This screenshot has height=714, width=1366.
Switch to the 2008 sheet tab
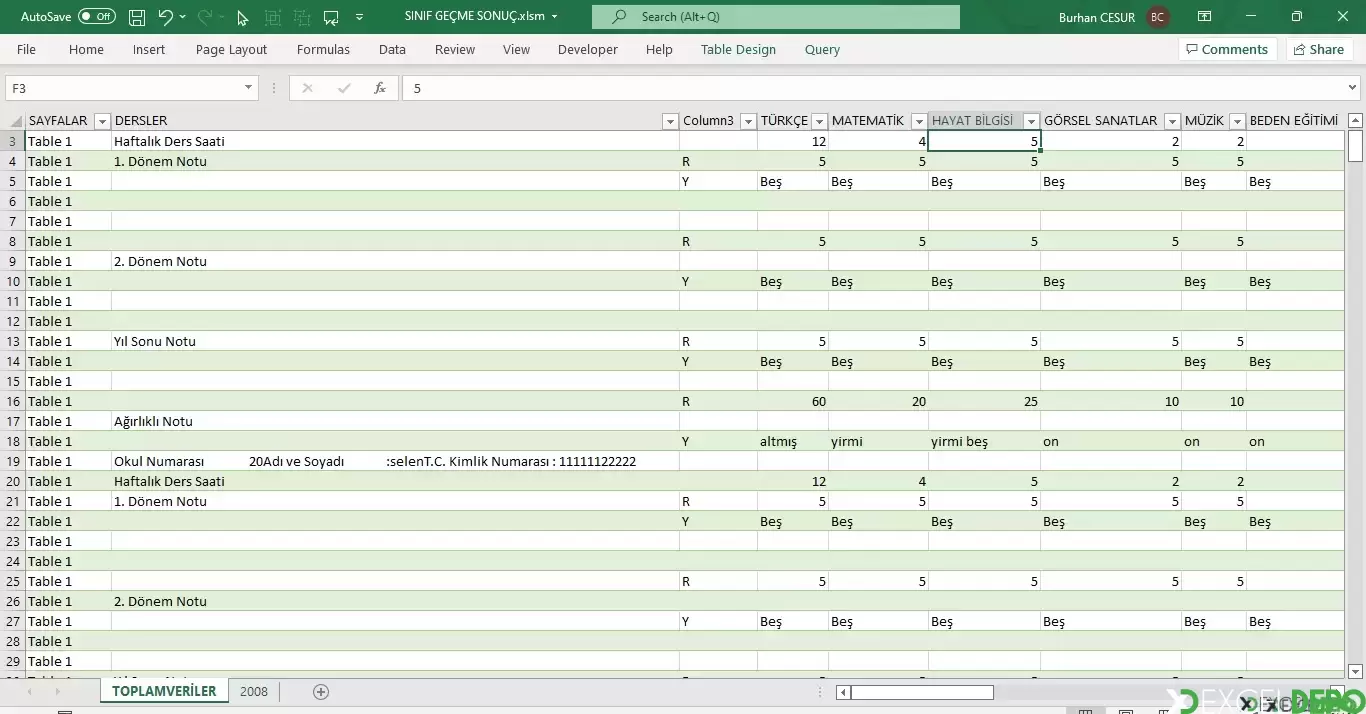[254, 691]
